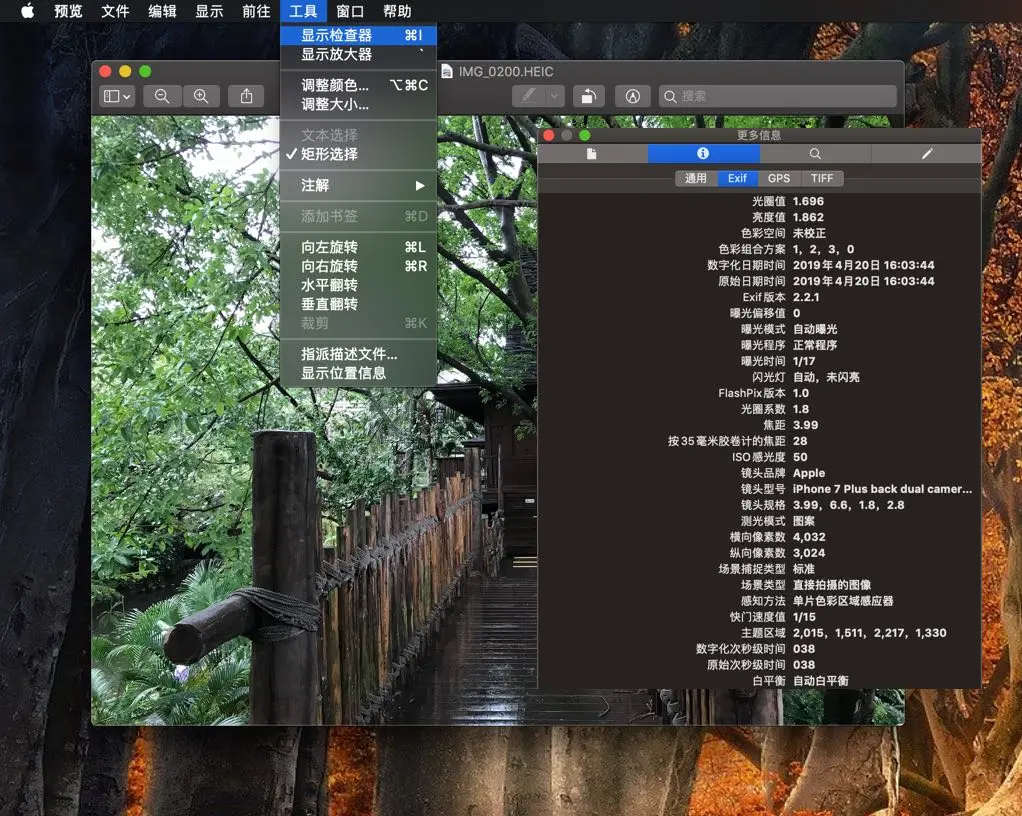Open the share icon in toolbar
Viewport: 1022px width, 816px height.
(246, 96)
